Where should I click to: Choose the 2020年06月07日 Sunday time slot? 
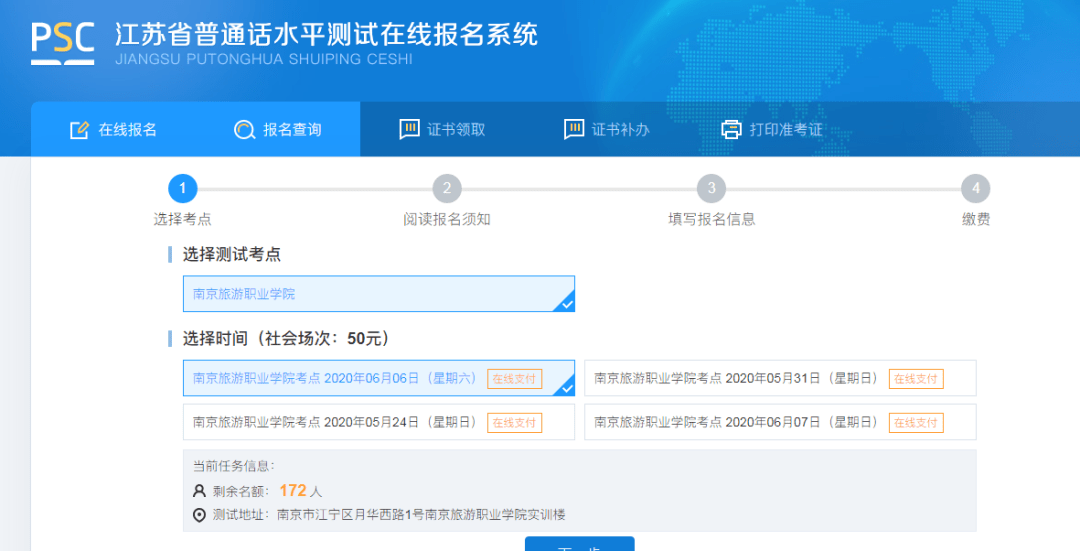tap(780, 422)
